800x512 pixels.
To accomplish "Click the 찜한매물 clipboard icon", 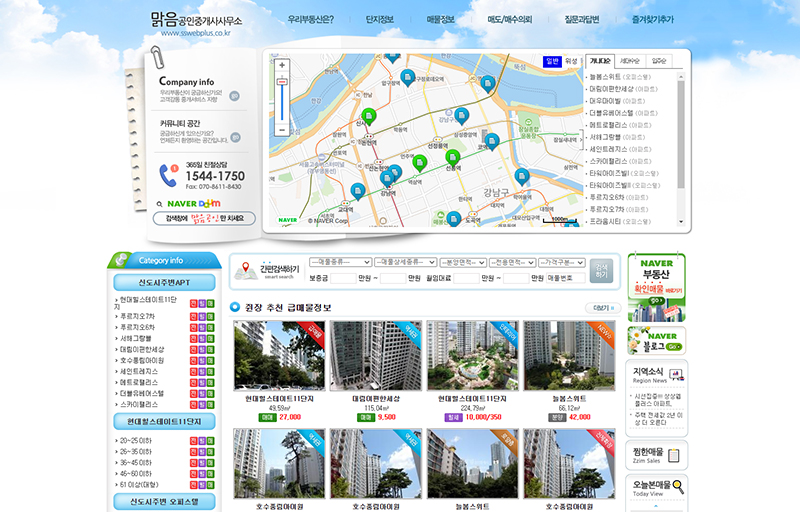I will click(x=673, y=455).
